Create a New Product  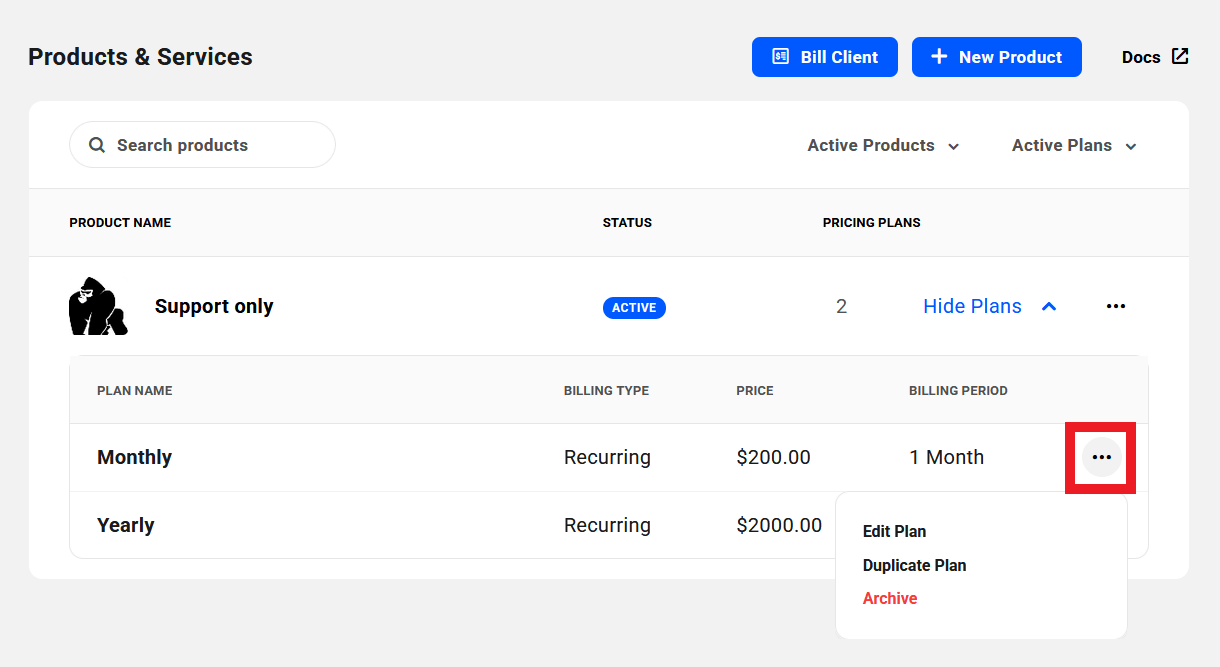996,57
